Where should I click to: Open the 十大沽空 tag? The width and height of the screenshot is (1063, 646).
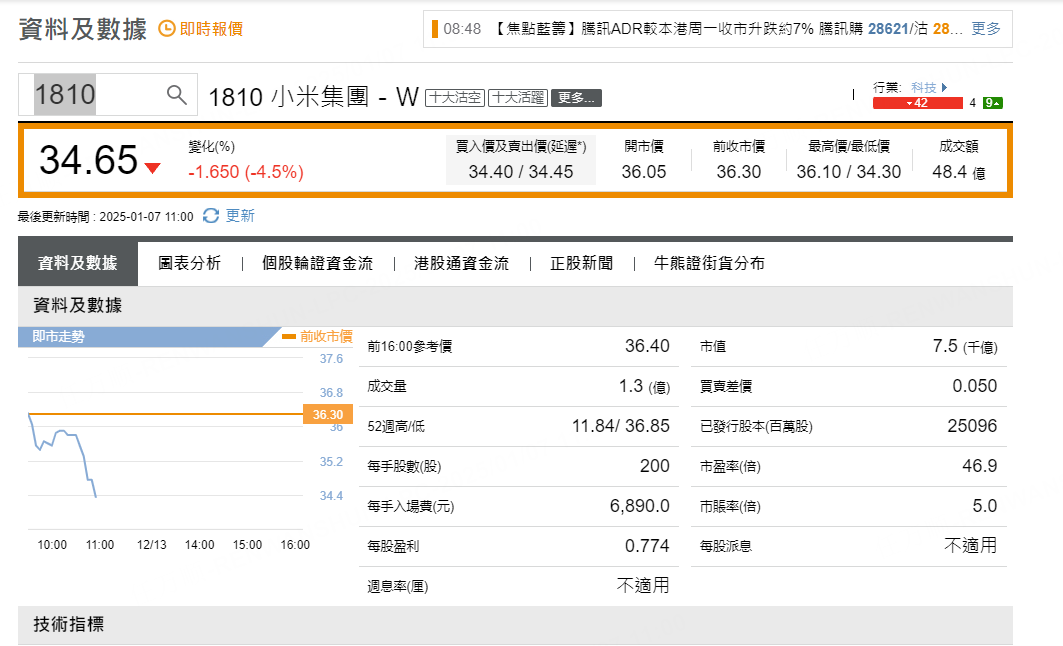[455, 98]
